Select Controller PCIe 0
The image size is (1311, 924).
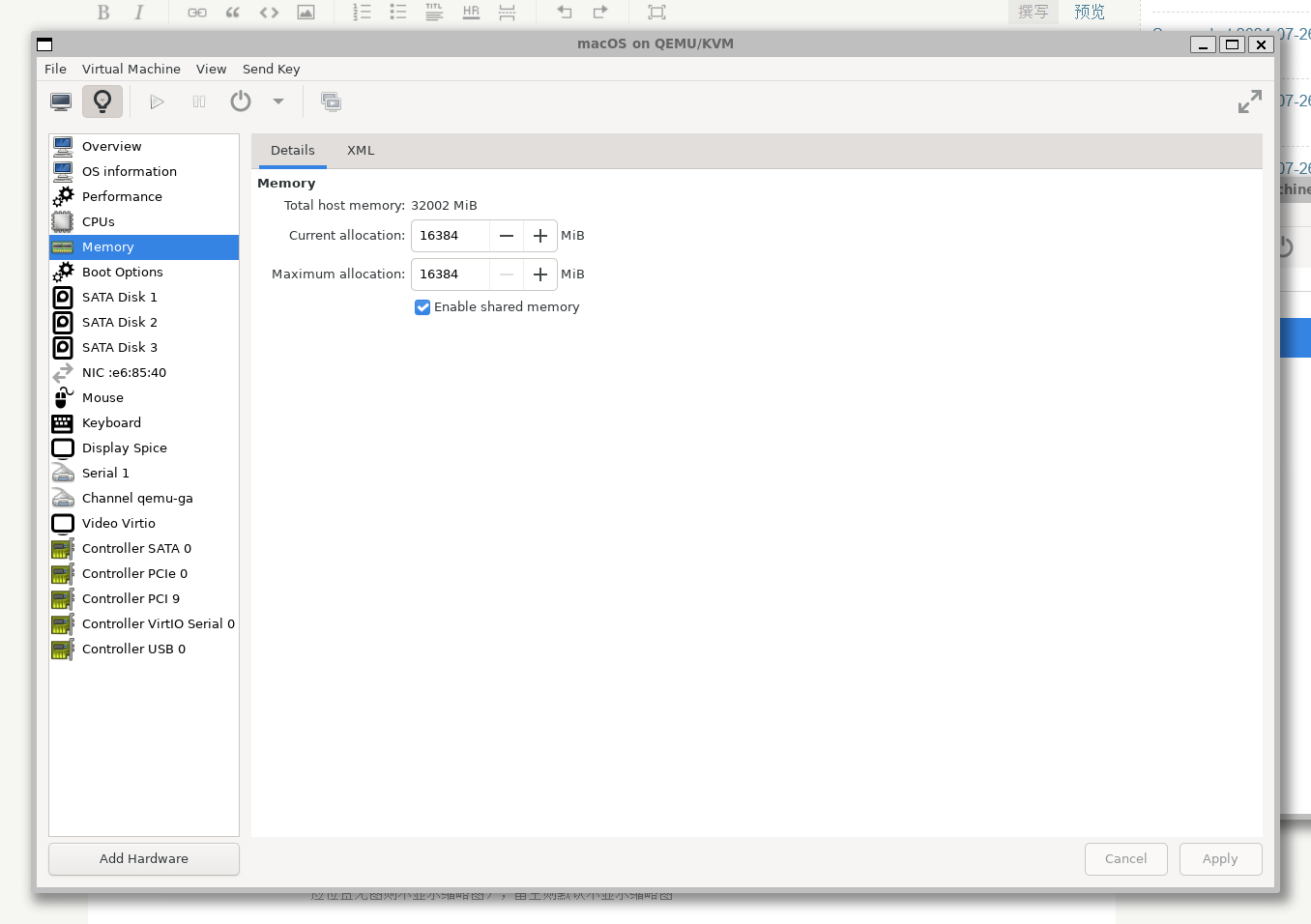coord(144,574)
